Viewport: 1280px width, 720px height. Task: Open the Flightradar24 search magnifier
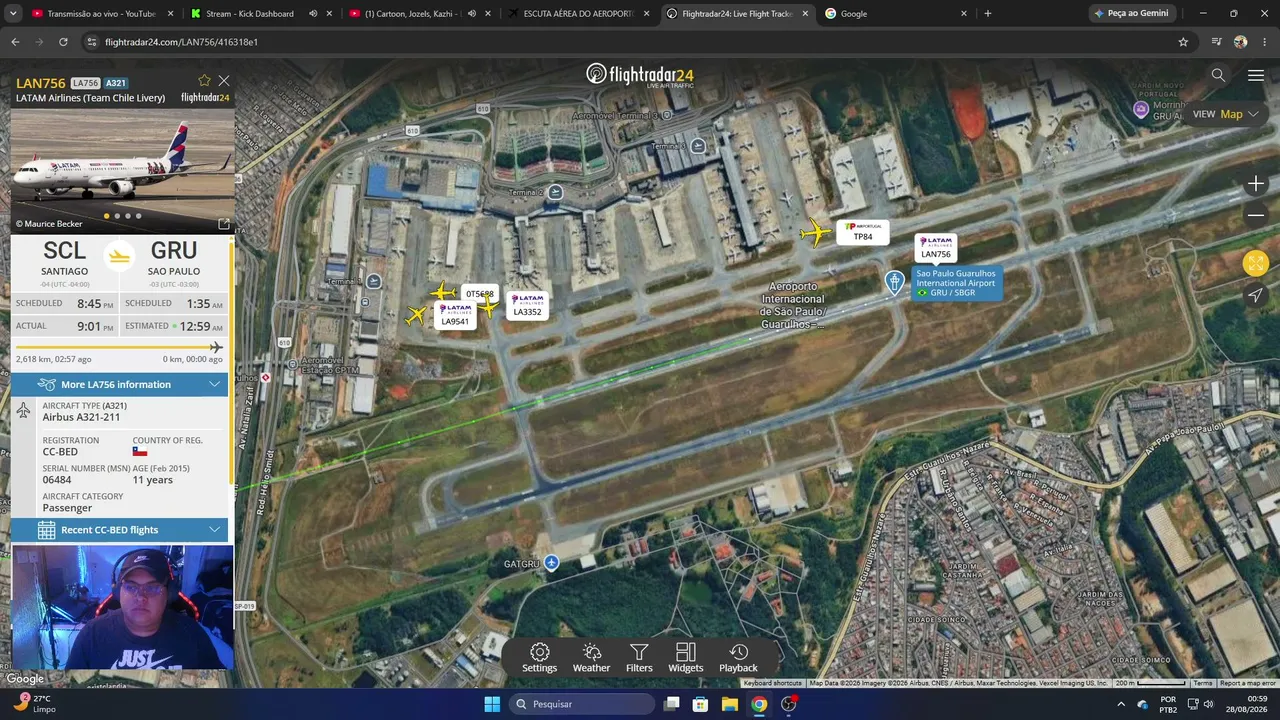[1218, 75]
